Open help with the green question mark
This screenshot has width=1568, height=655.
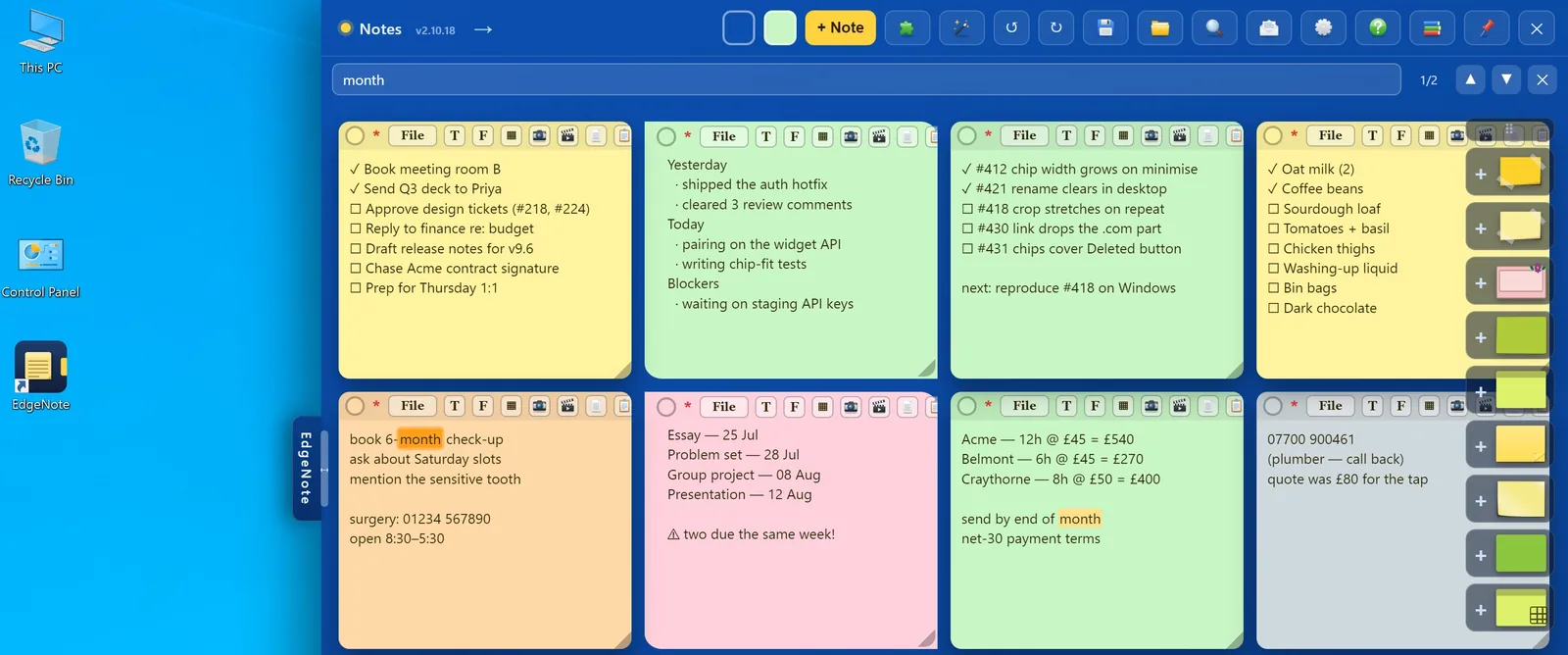tap(1378, 28)
